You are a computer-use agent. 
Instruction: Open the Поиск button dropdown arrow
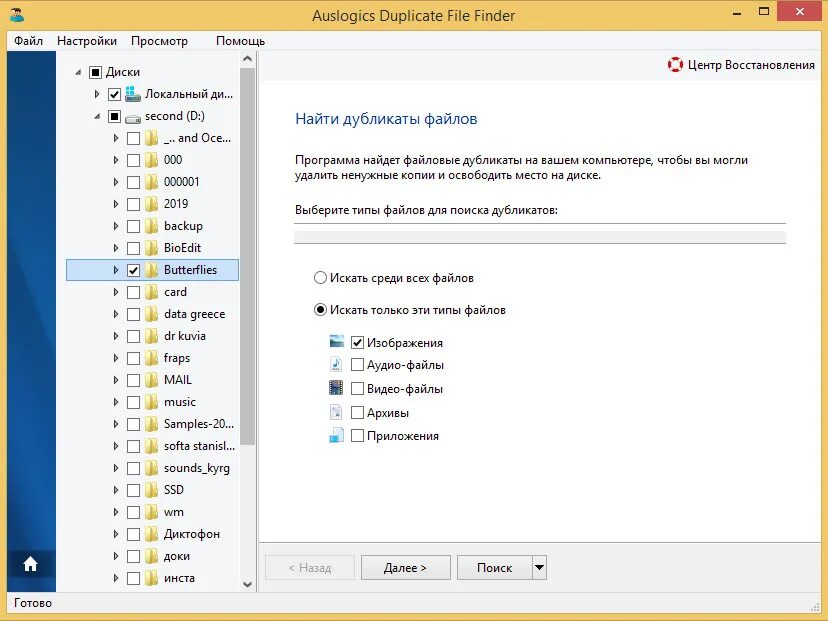(x=539, y=568)
